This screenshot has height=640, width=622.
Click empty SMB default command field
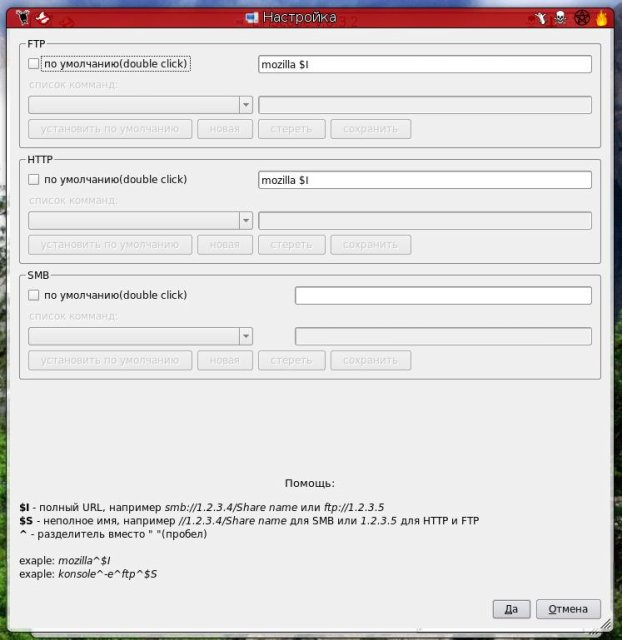coord(443,296)
